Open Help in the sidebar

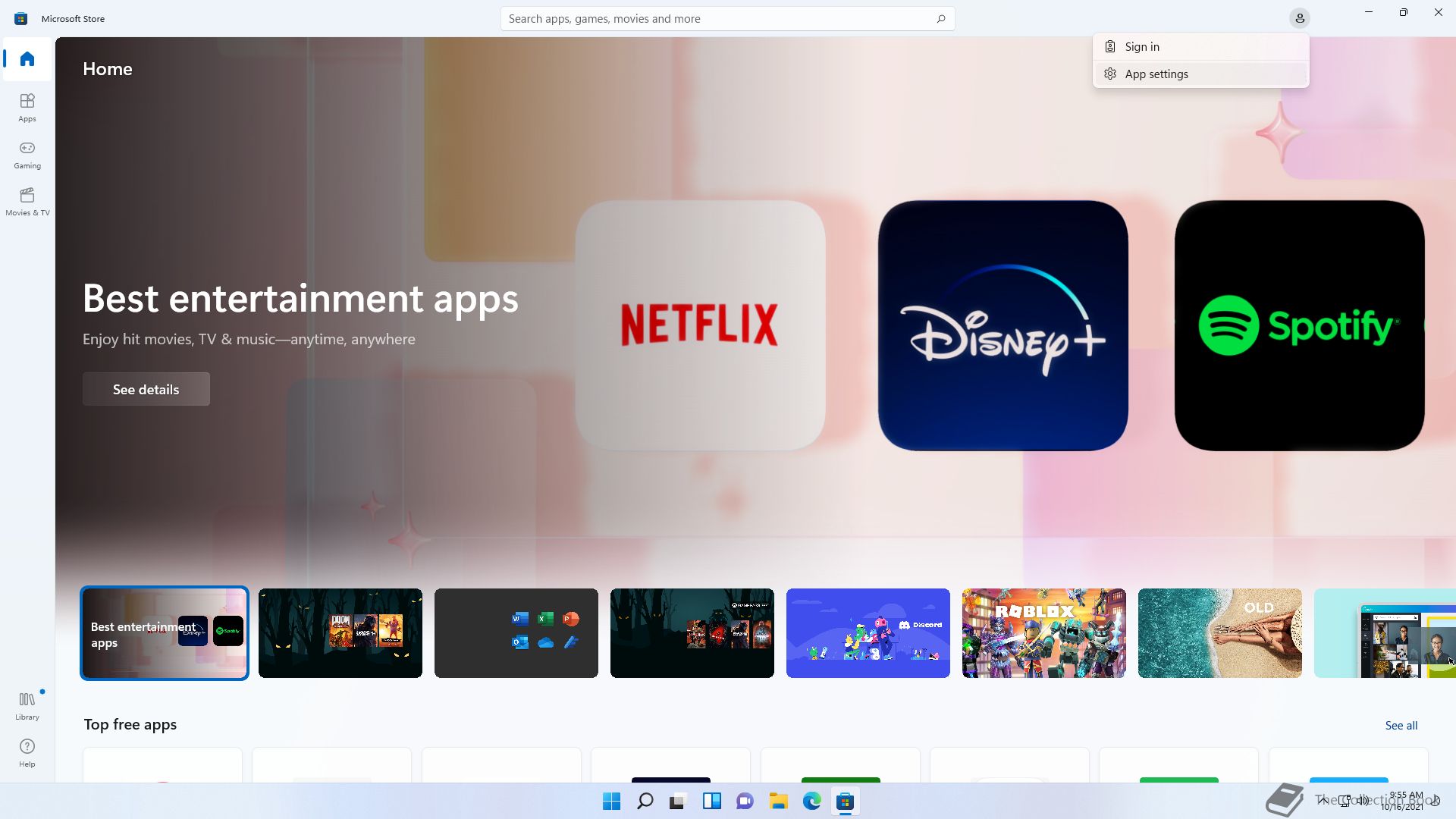[x=27, y=752]
